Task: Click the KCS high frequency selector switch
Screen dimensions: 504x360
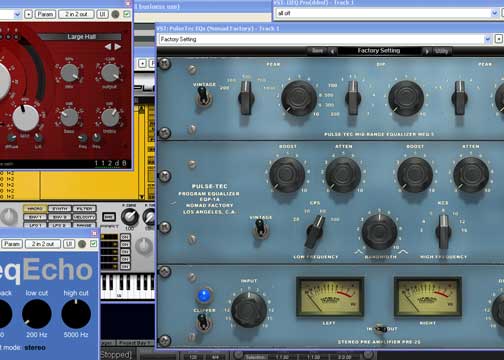Action: coord(443,231)
